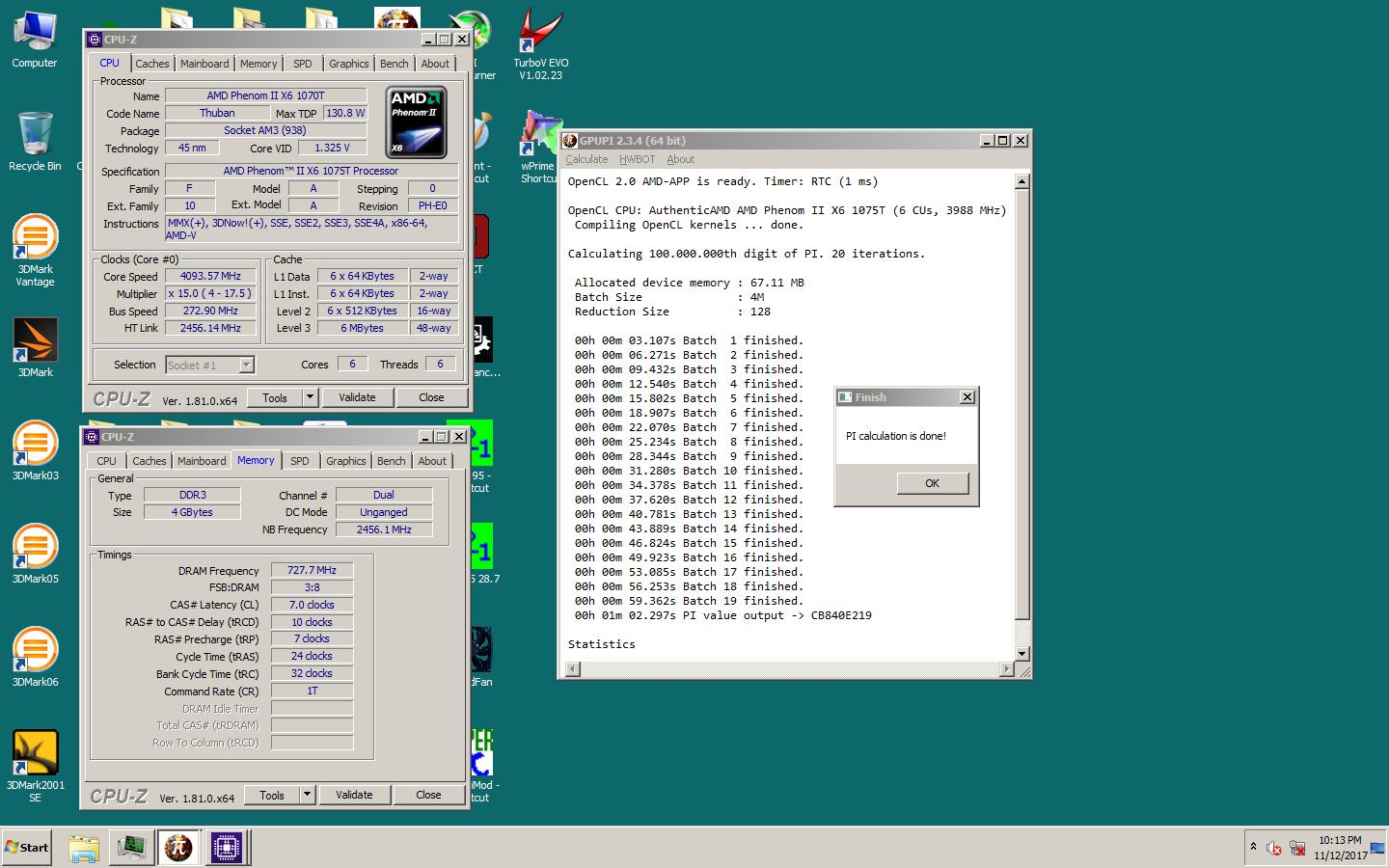This screenshot has height=868, width=1389.
Task: Open the About menu in GPUPI
Action: [680, 160]
